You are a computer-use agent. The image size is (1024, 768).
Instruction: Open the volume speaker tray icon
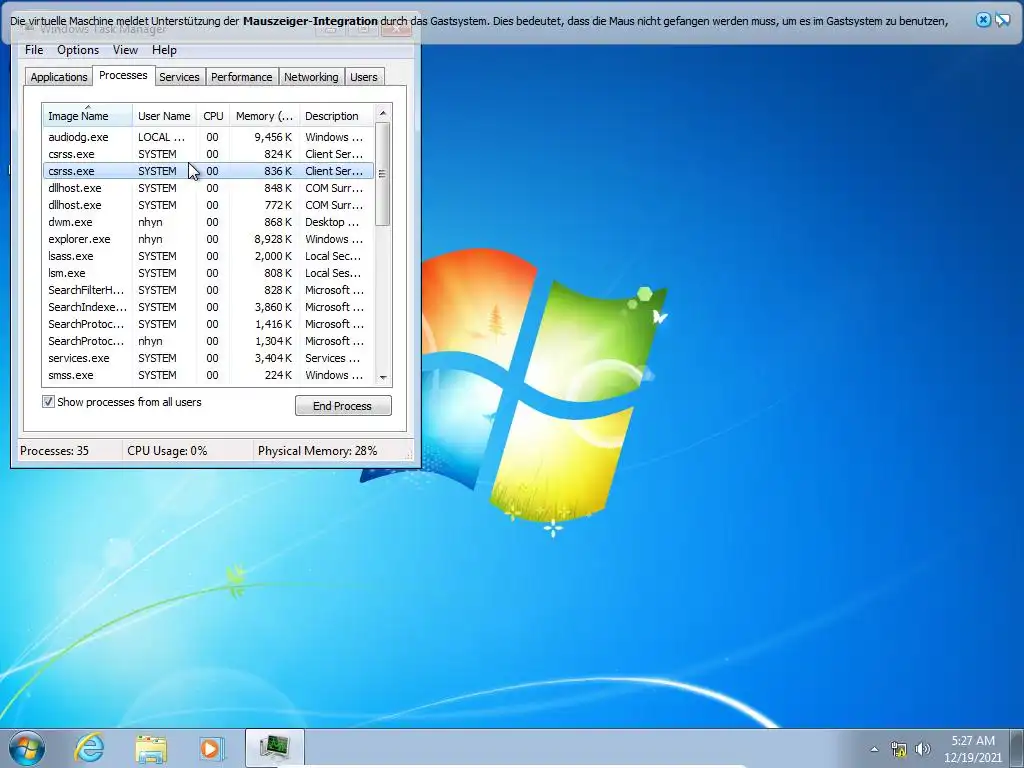tap(922, 749)
